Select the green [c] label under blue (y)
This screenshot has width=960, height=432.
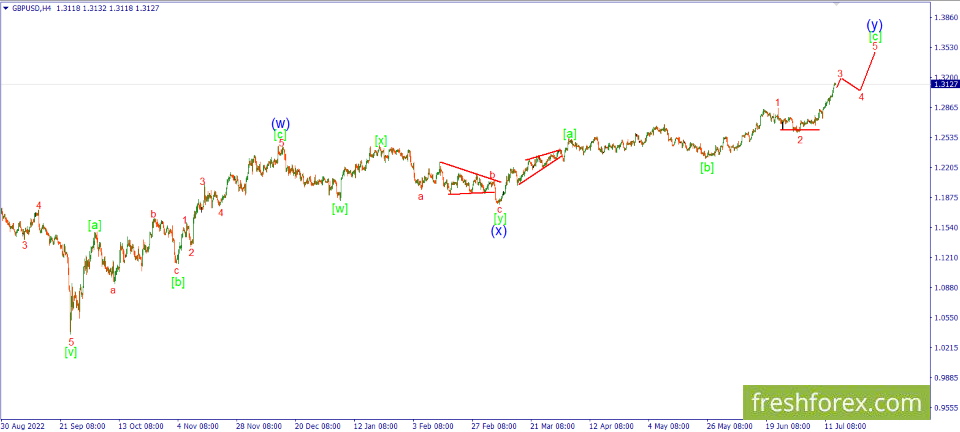pos(876,37)
